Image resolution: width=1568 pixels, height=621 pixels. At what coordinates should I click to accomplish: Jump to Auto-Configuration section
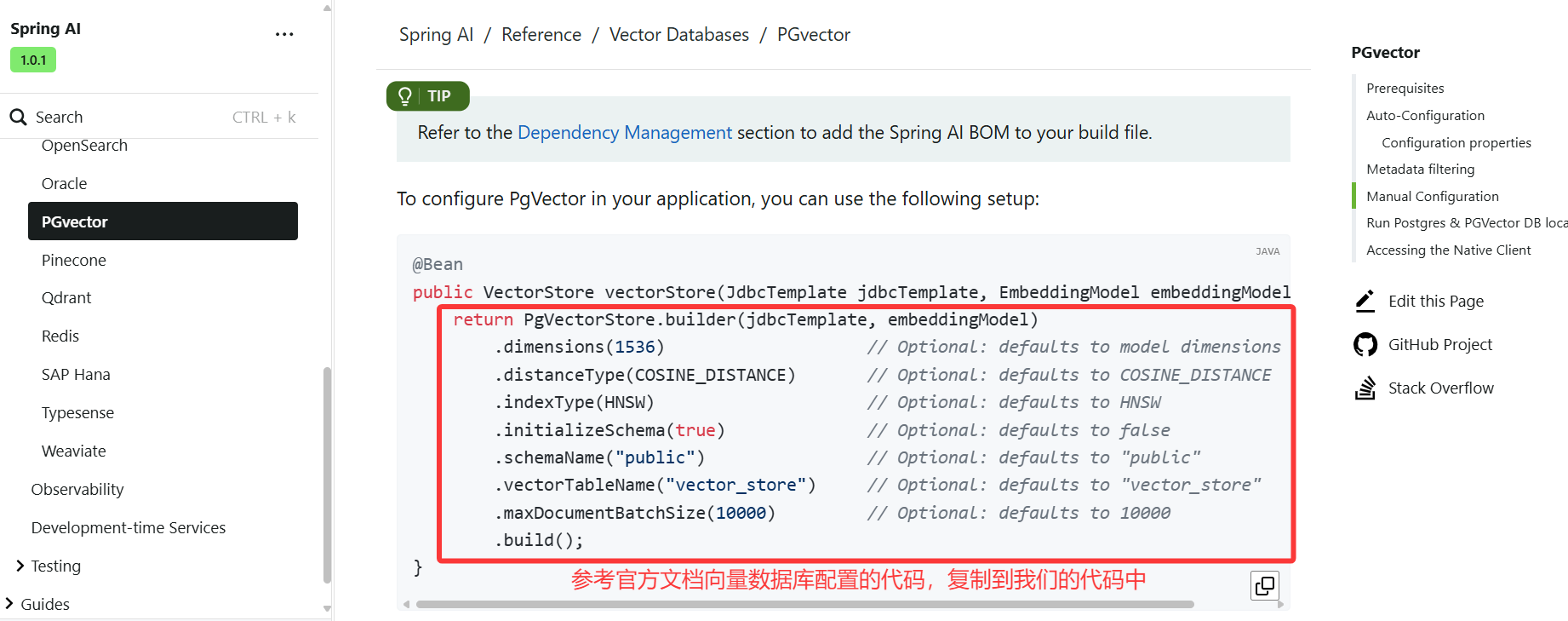click(1425, 115)
